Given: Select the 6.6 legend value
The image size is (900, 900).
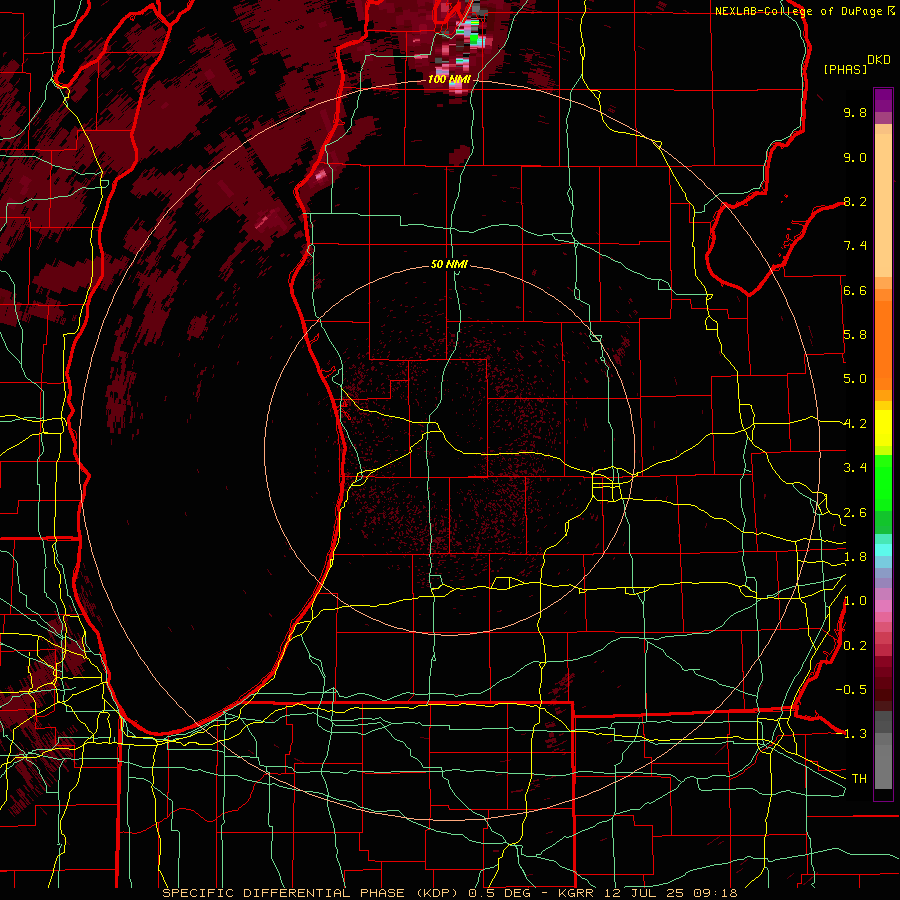Looking at the screenshot, I should coord(855,291).
